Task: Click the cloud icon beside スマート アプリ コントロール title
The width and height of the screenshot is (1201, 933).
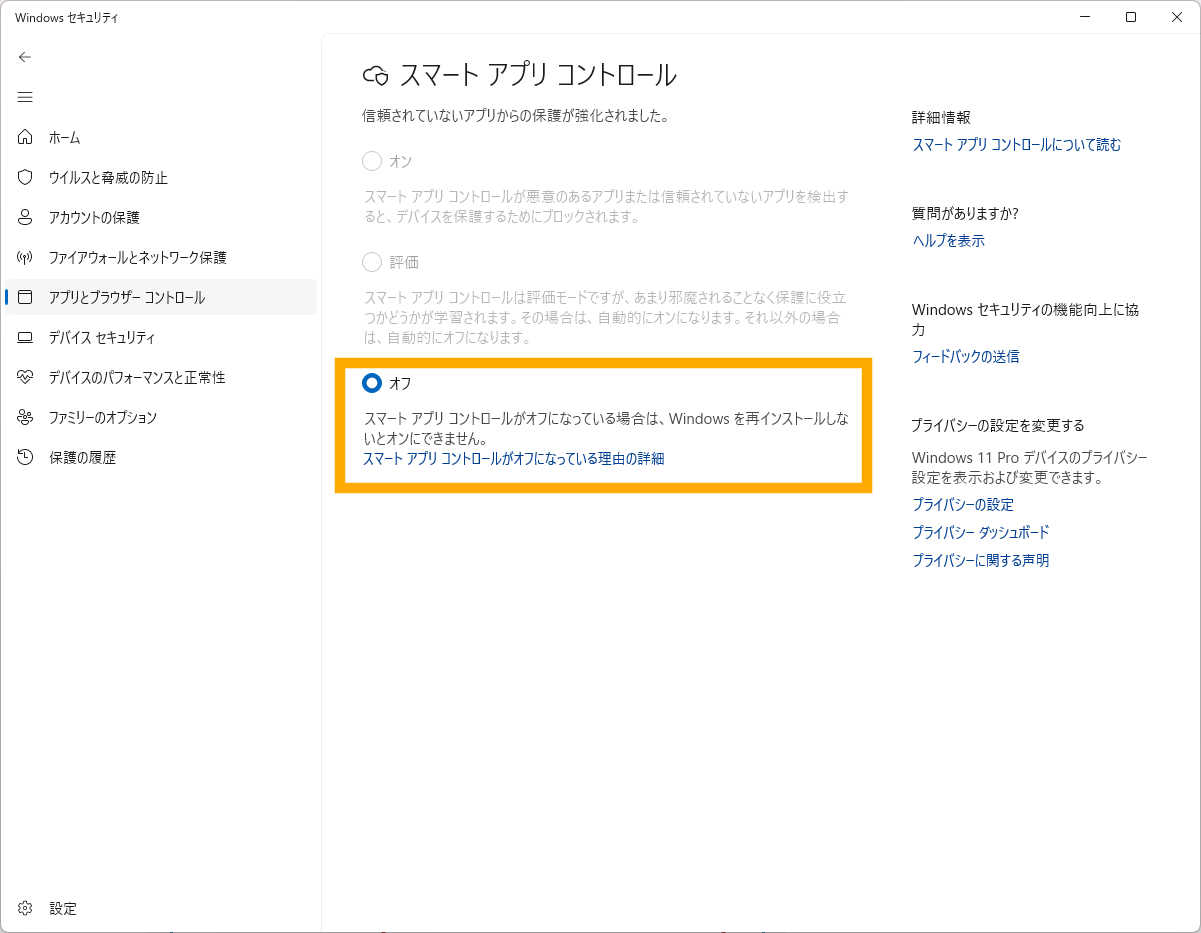Action: [x=375, y=75]
